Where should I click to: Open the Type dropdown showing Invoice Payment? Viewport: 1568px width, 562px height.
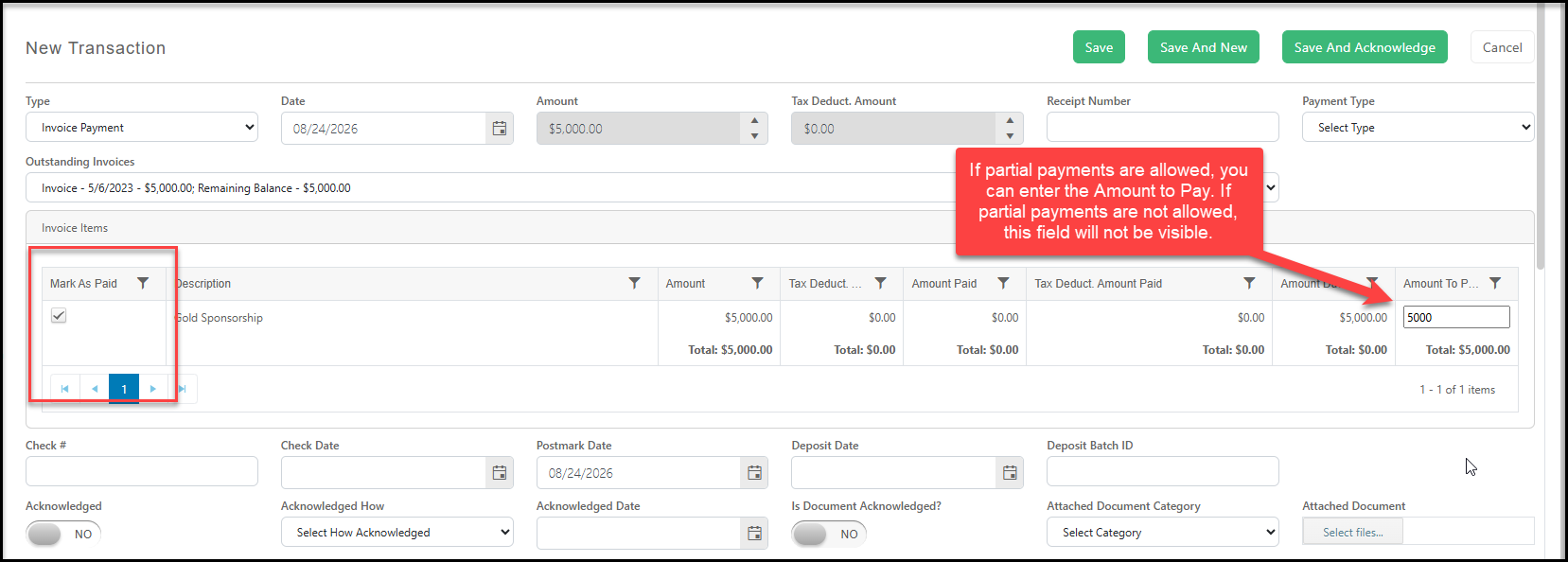pos(142,128)
